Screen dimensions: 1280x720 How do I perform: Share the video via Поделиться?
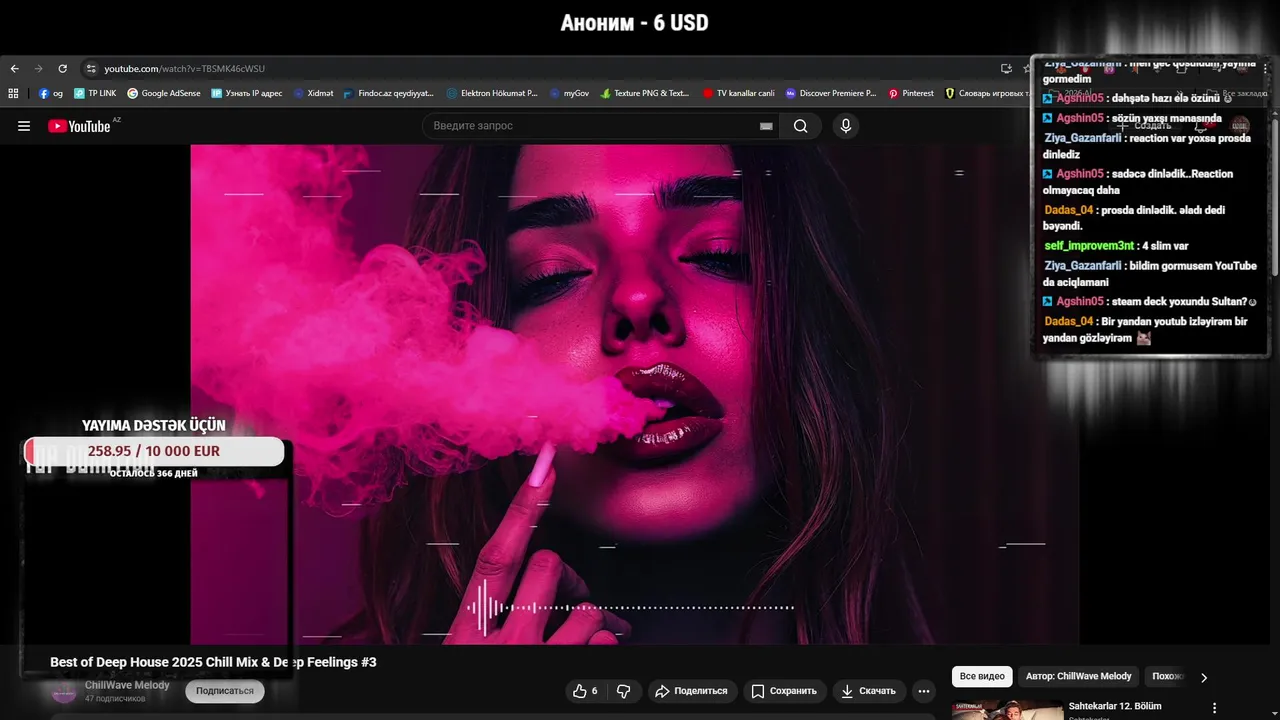click(x=692, y=691)
